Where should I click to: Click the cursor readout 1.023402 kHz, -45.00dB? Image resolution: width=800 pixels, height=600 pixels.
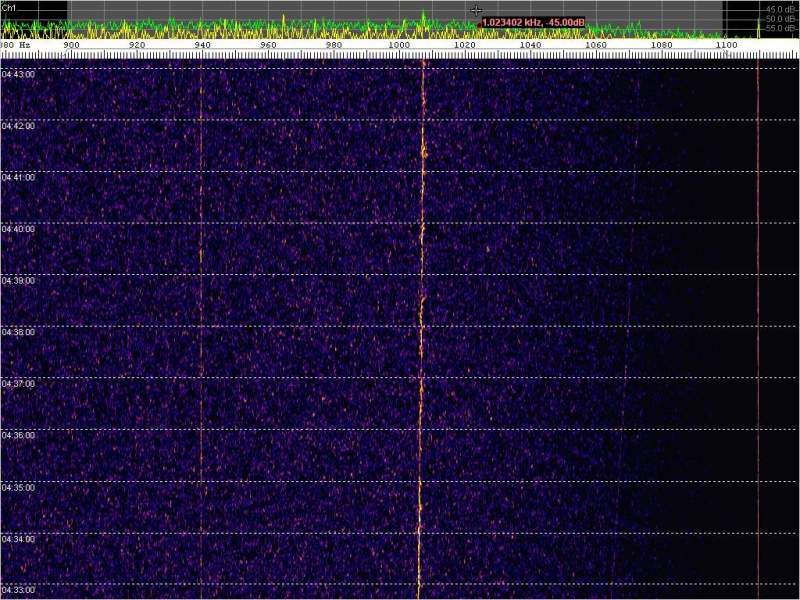point(533,22)
